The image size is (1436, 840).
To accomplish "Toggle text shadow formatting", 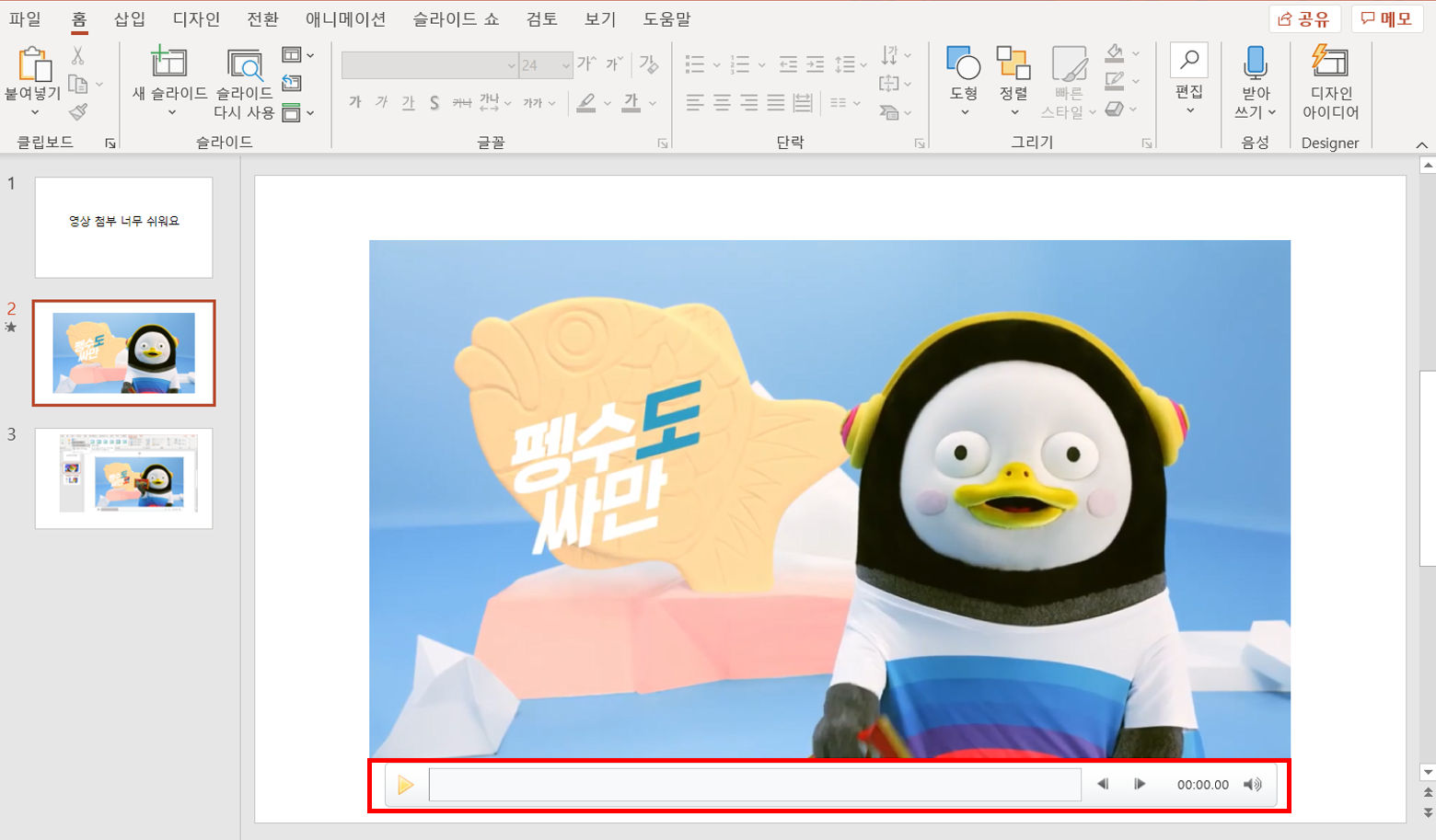I will click(434, 103).
